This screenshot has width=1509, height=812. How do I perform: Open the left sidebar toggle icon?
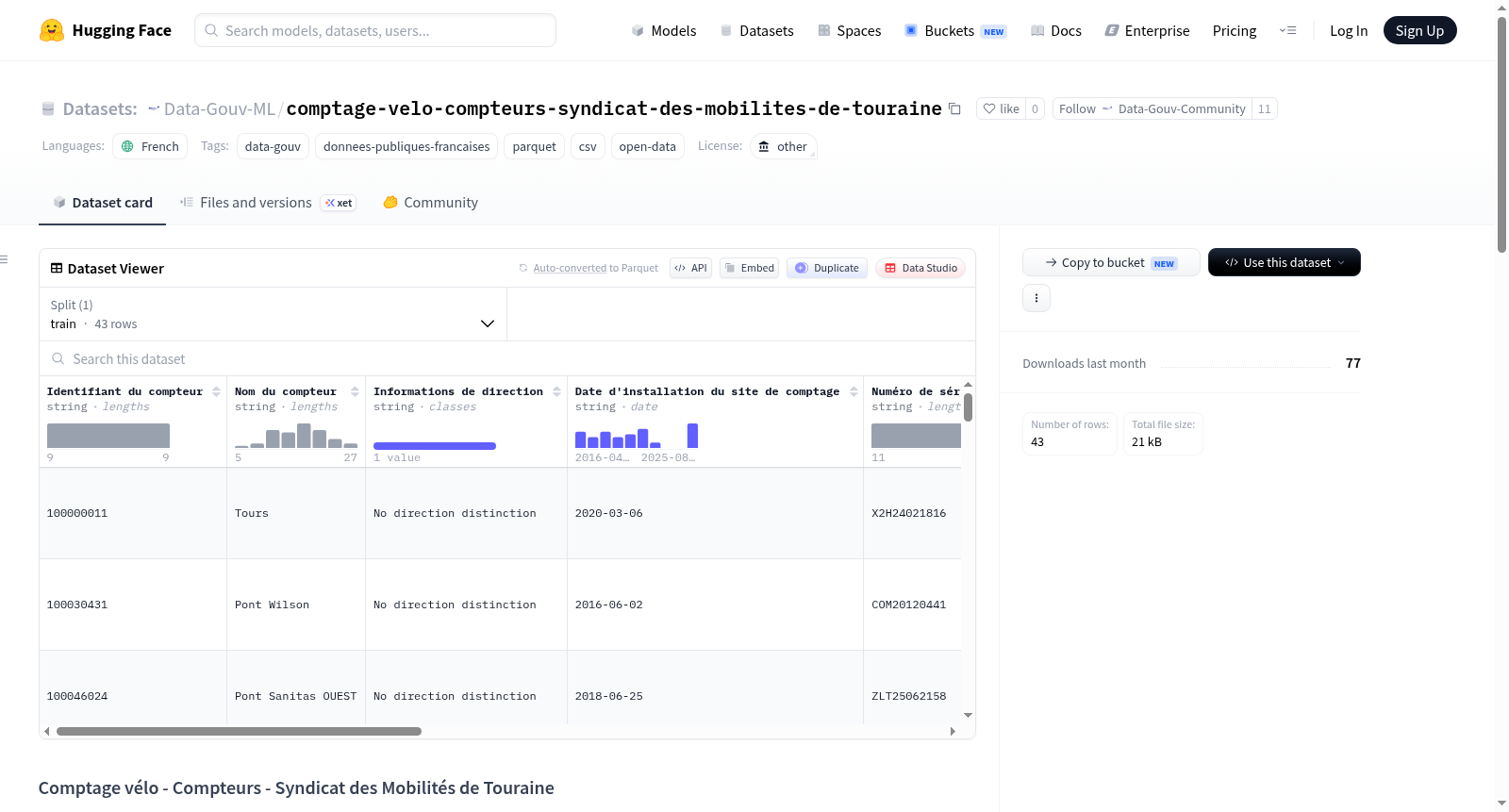pyautogui.click(x=4, y=259)
